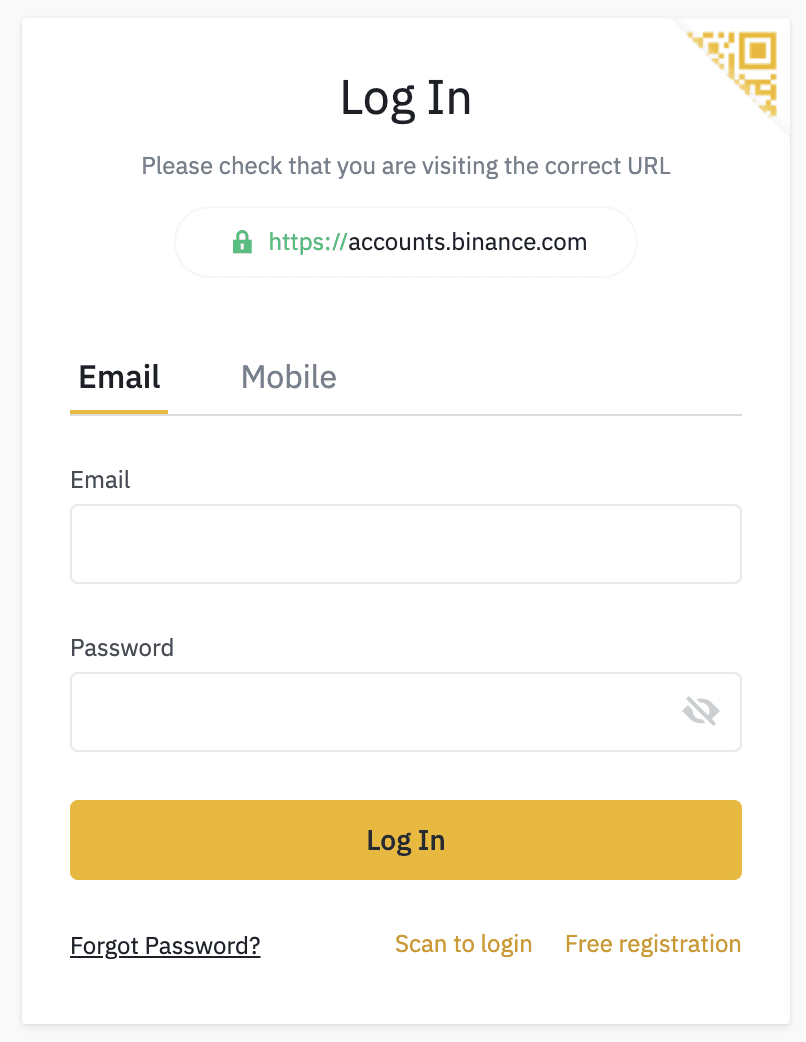Click the accounts.binance.com URL pill
The height and width of the screenshot is (1042, 806).
point(405,241)
